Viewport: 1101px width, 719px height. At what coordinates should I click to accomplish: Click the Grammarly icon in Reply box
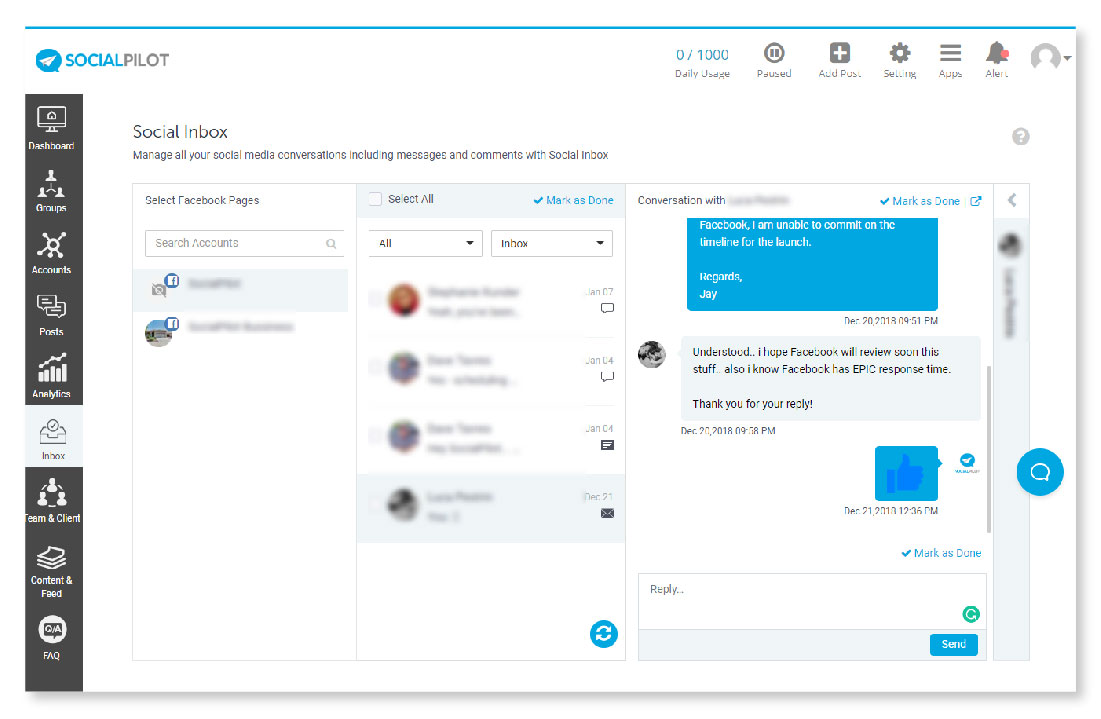(x=971, y=614)
